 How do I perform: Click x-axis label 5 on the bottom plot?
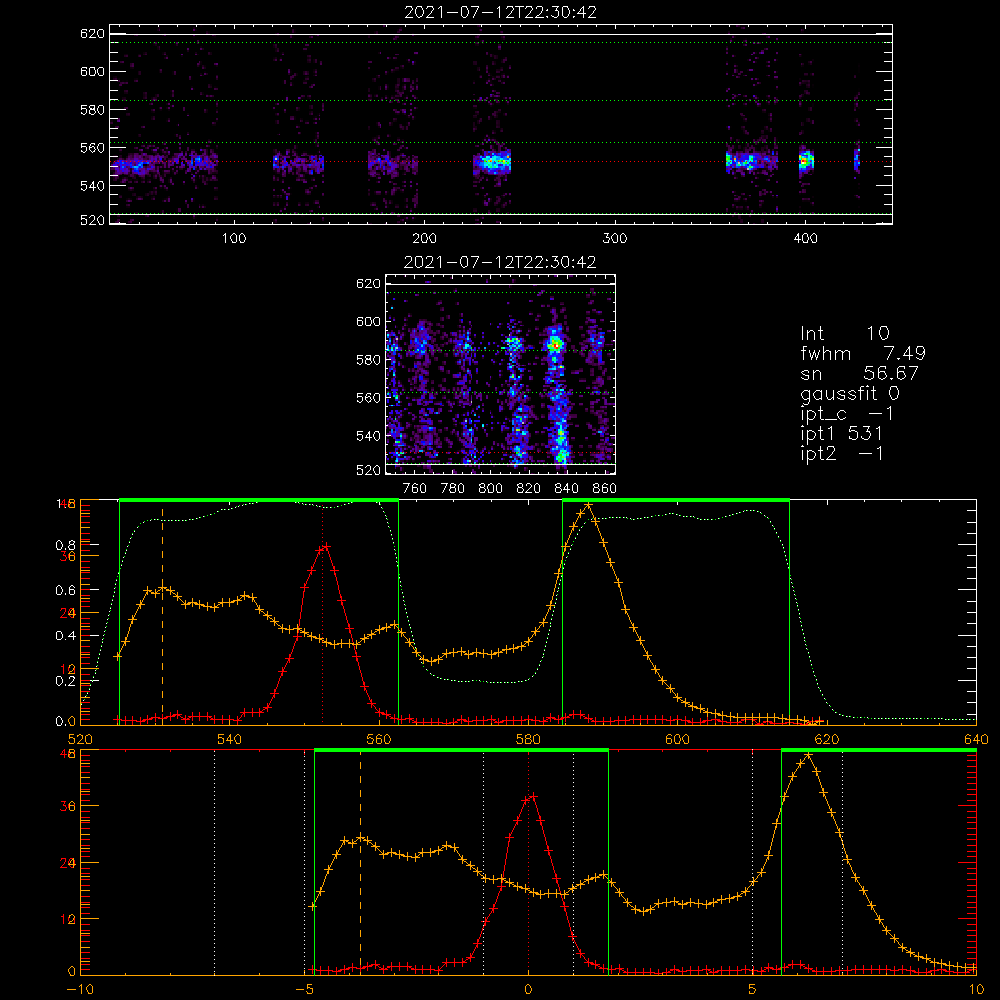pyautogui.click(x=752, y=989)
